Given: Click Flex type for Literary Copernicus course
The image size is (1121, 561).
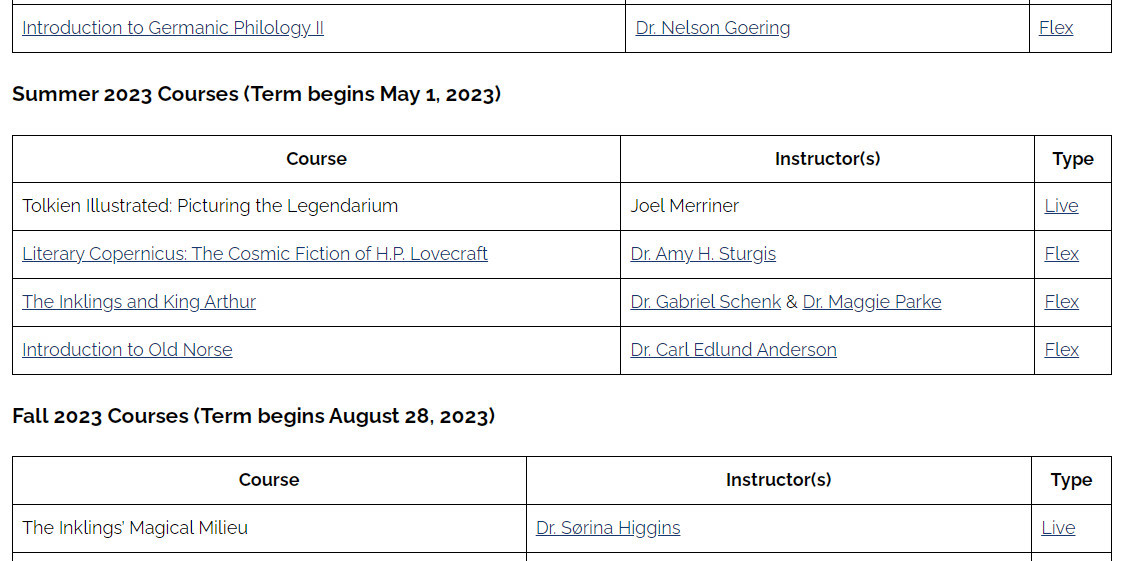Looking at the screenshot, I should [1061, 254].
